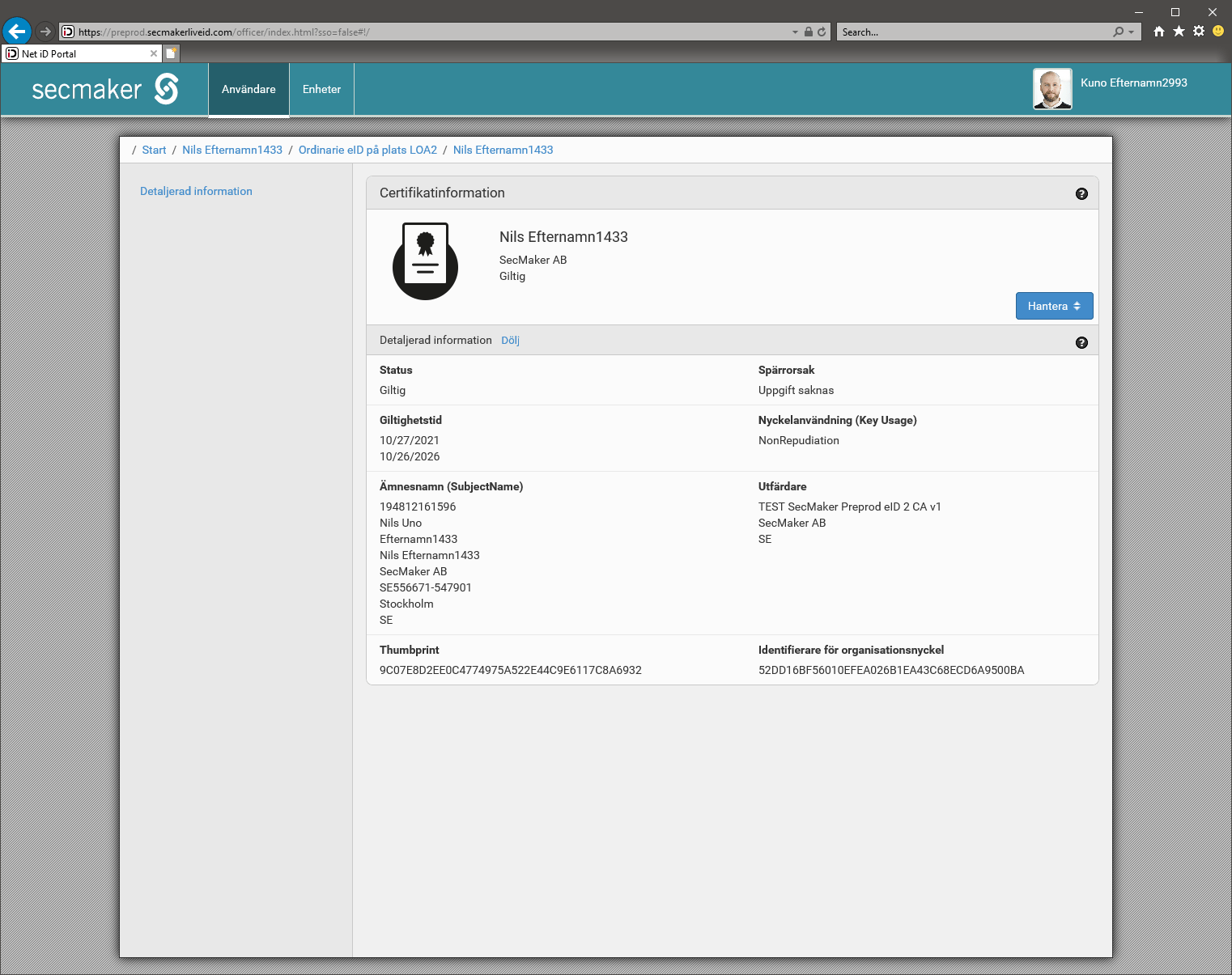Switch to Användare tab

pyautogui.click(x=249, y=89)
